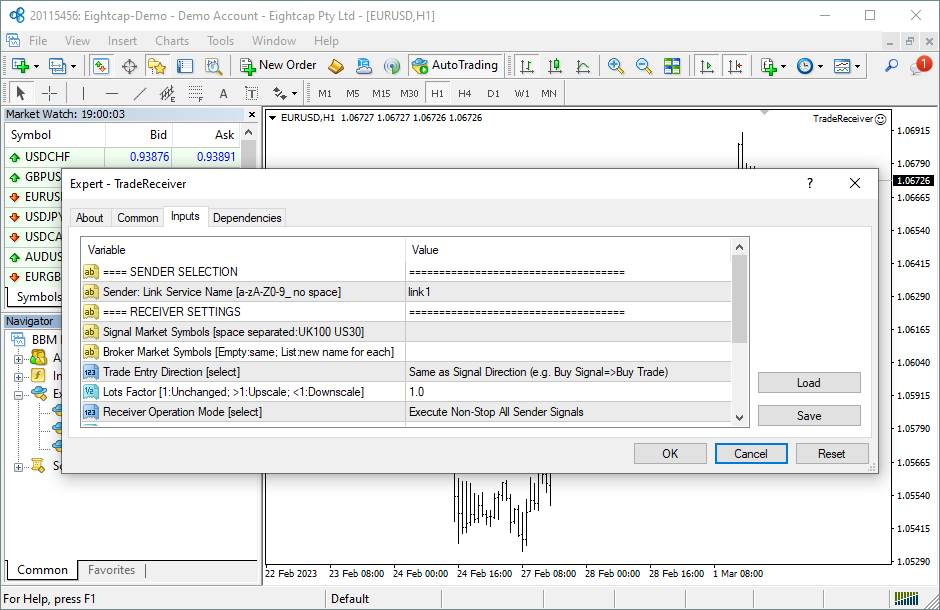Switch to the Dependencies tab
The width and height of the screenshot is (940, 610).
click(247, 218)
